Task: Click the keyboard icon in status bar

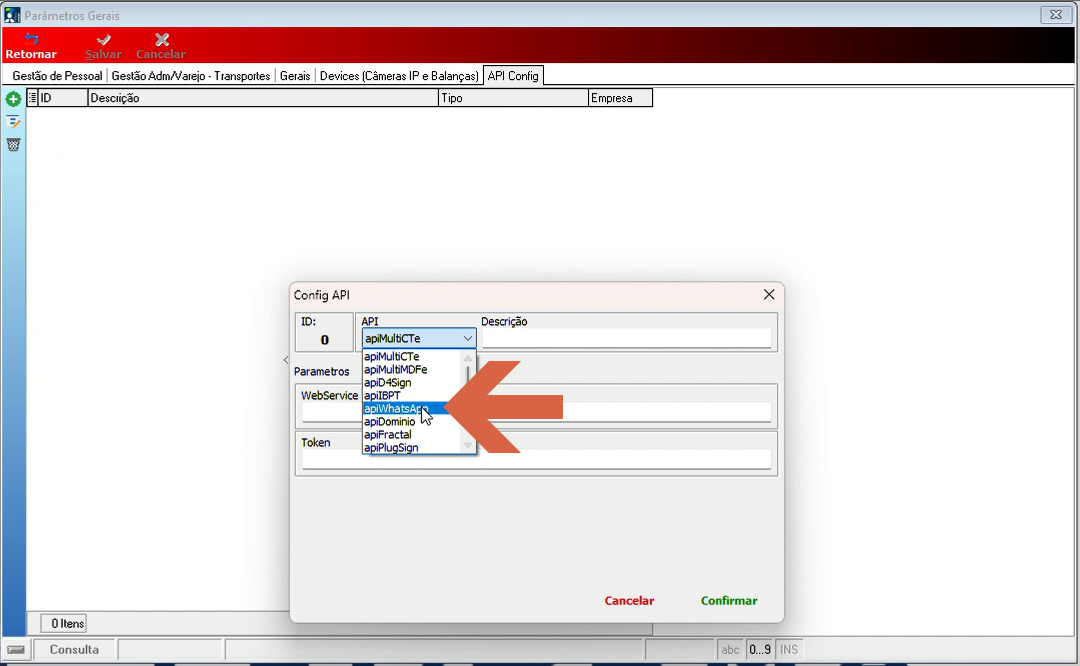Action: click(x=17, y=649)
